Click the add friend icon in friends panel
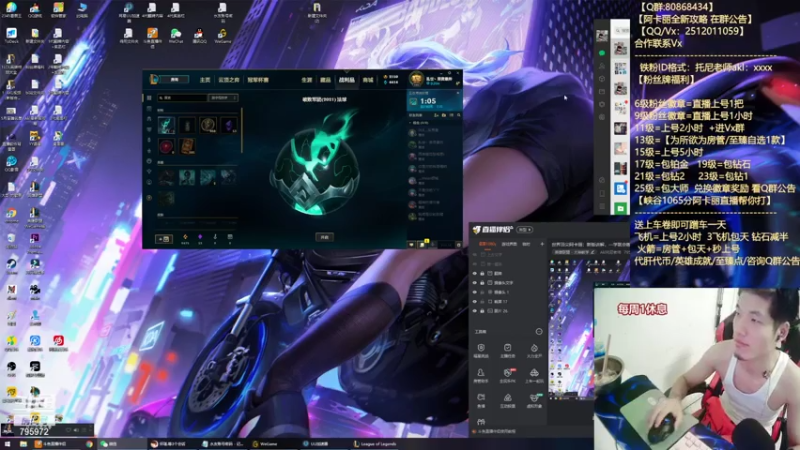800x450 pixels. click(436, 116)
